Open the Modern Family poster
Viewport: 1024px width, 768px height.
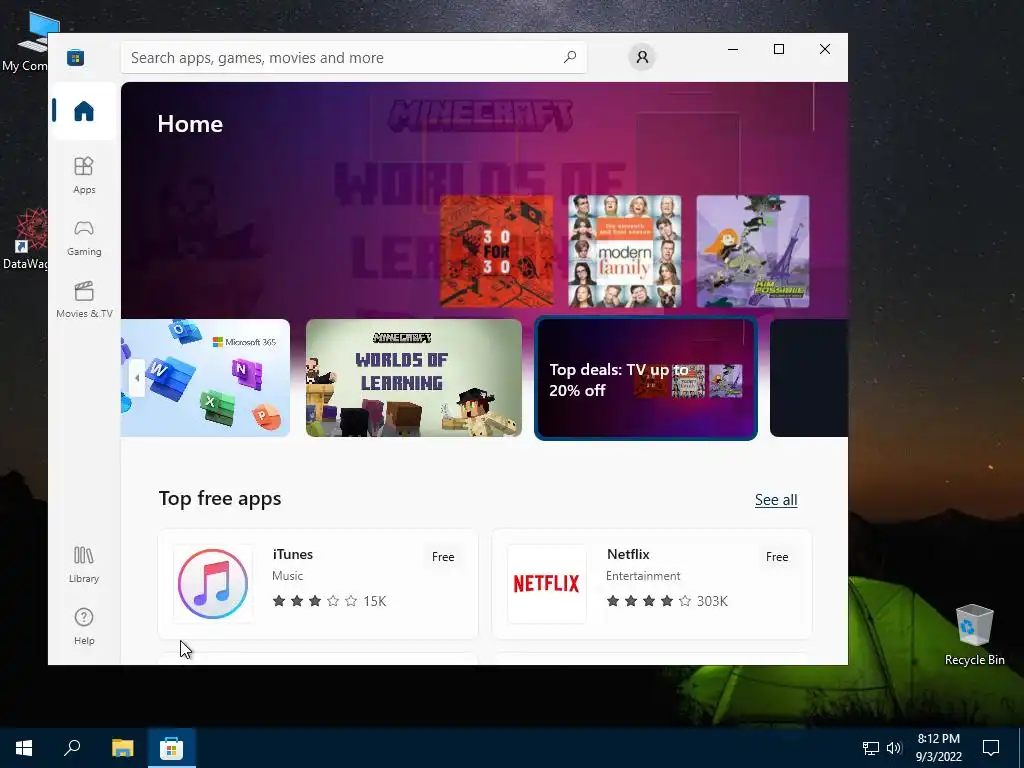(x=624, y=251)
